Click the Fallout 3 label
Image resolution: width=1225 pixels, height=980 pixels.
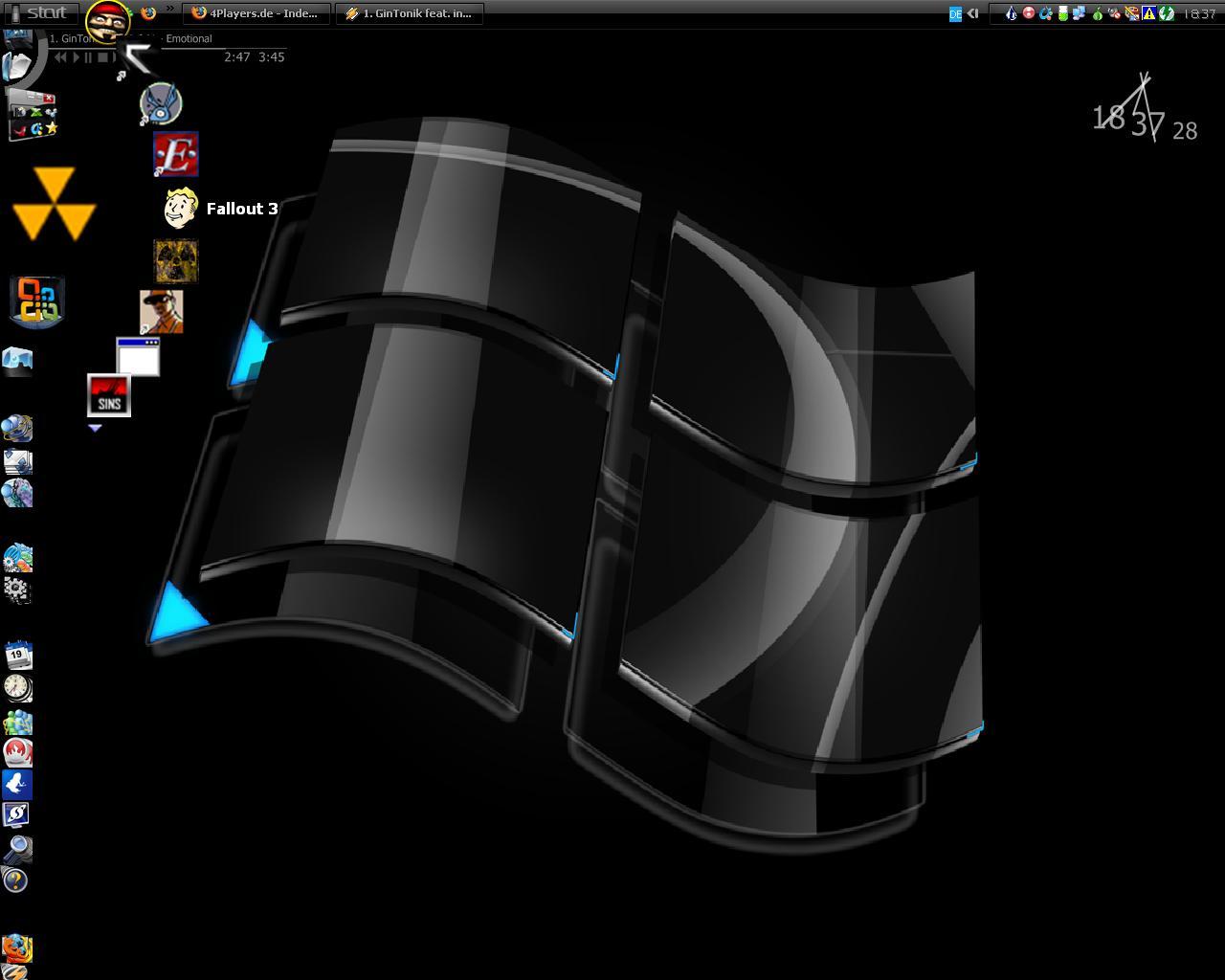coord(242,209)
